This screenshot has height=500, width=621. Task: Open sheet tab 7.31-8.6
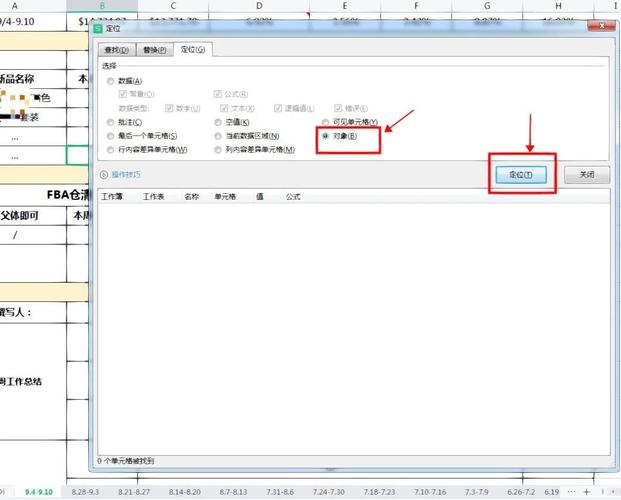280,492
